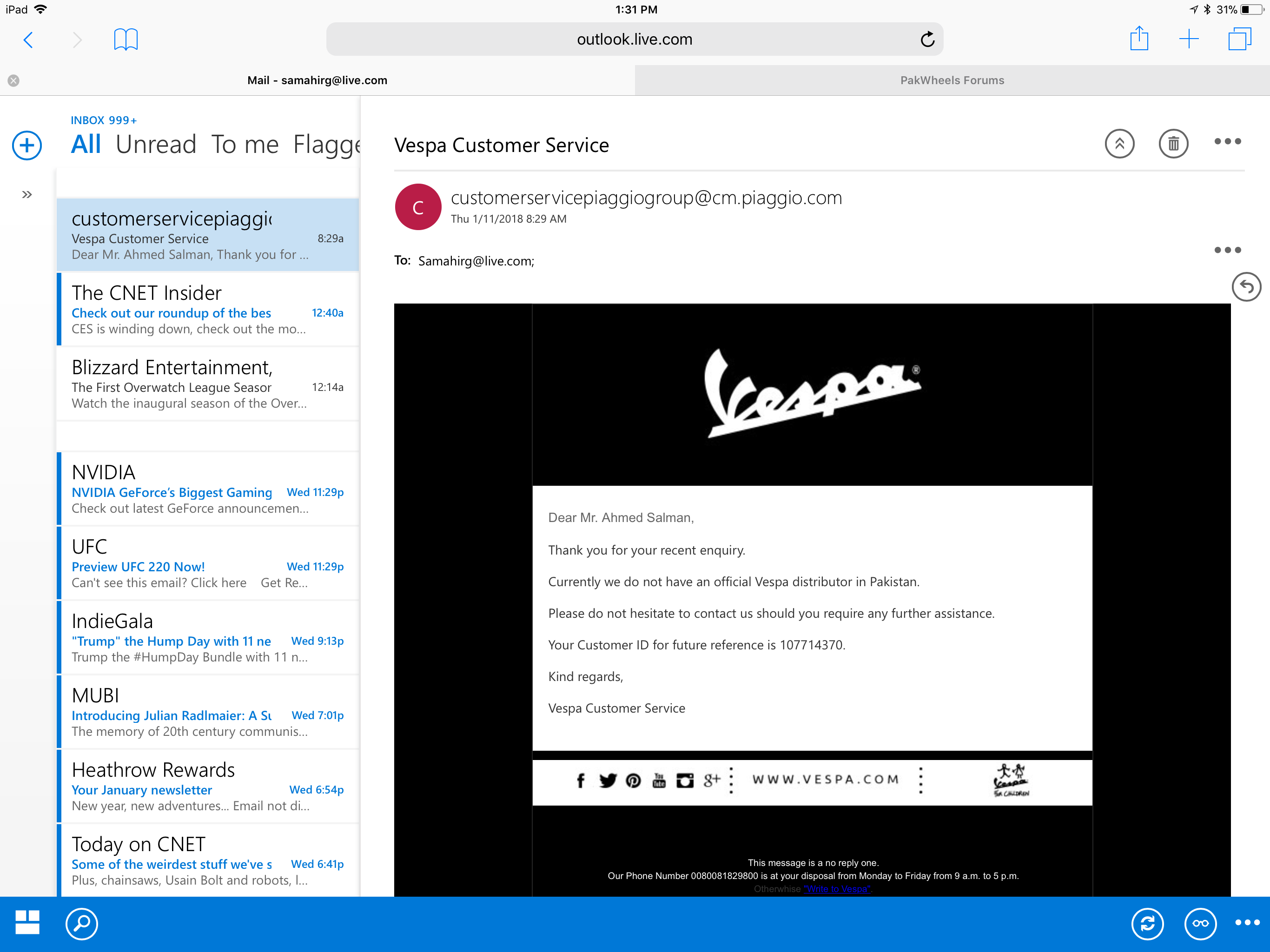This screenshot has height=952, width=1270.
Task: Visit WWW.VESPA.COM link
Action: click(826, 779)
